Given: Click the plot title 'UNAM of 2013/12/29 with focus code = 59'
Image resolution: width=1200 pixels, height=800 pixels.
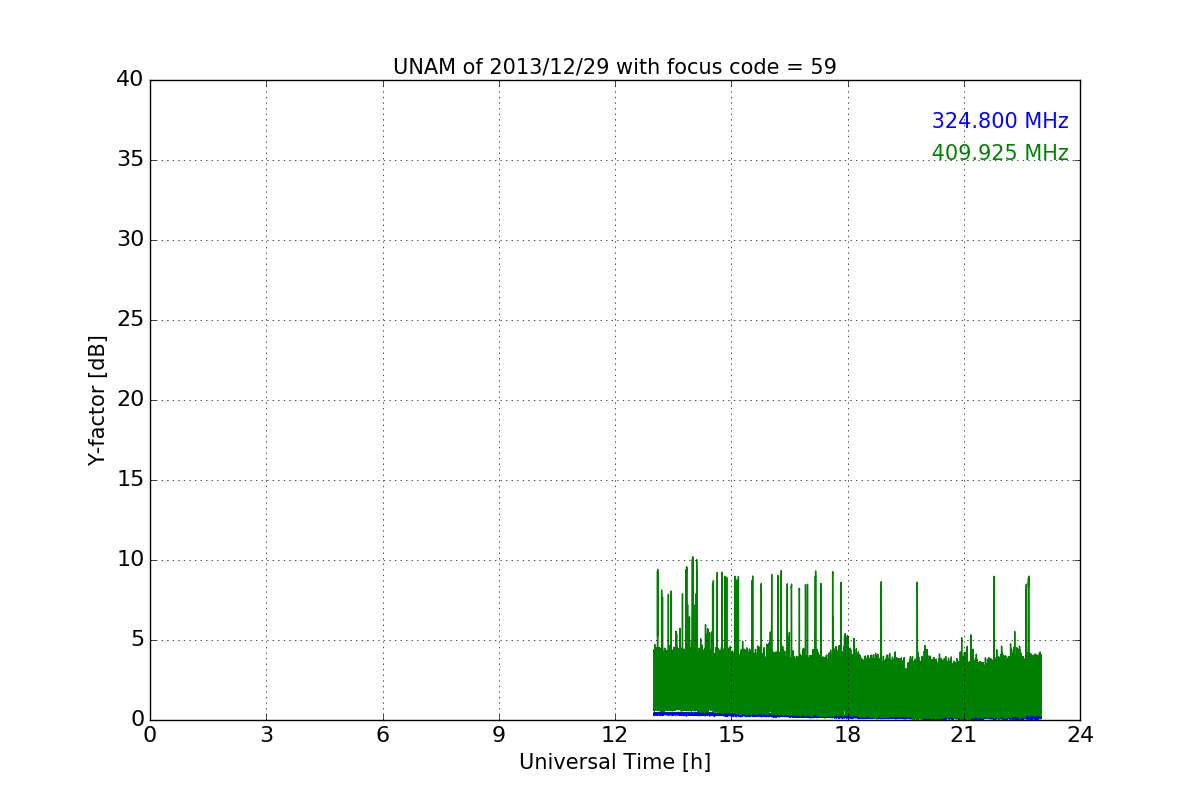Looking at the screenshot, I should (x=614, y=67).
